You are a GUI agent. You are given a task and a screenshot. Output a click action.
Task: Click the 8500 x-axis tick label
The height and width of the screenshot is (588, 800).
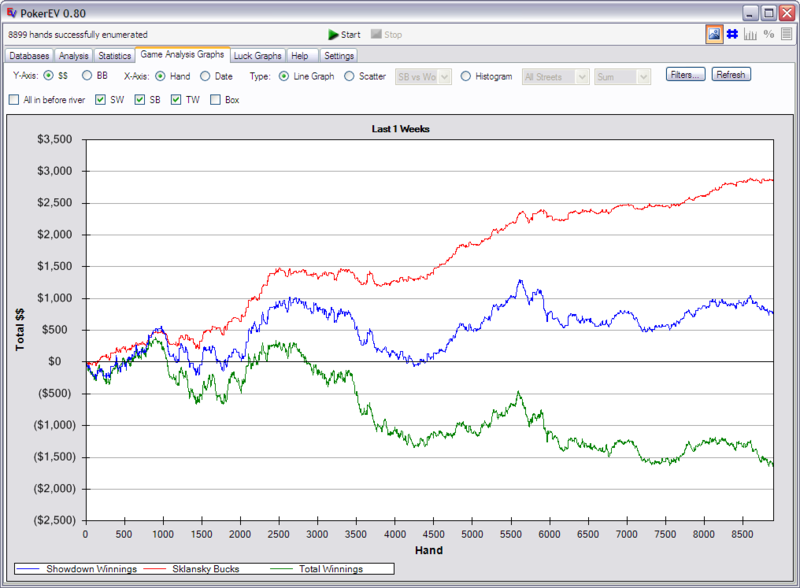(742, 534)
